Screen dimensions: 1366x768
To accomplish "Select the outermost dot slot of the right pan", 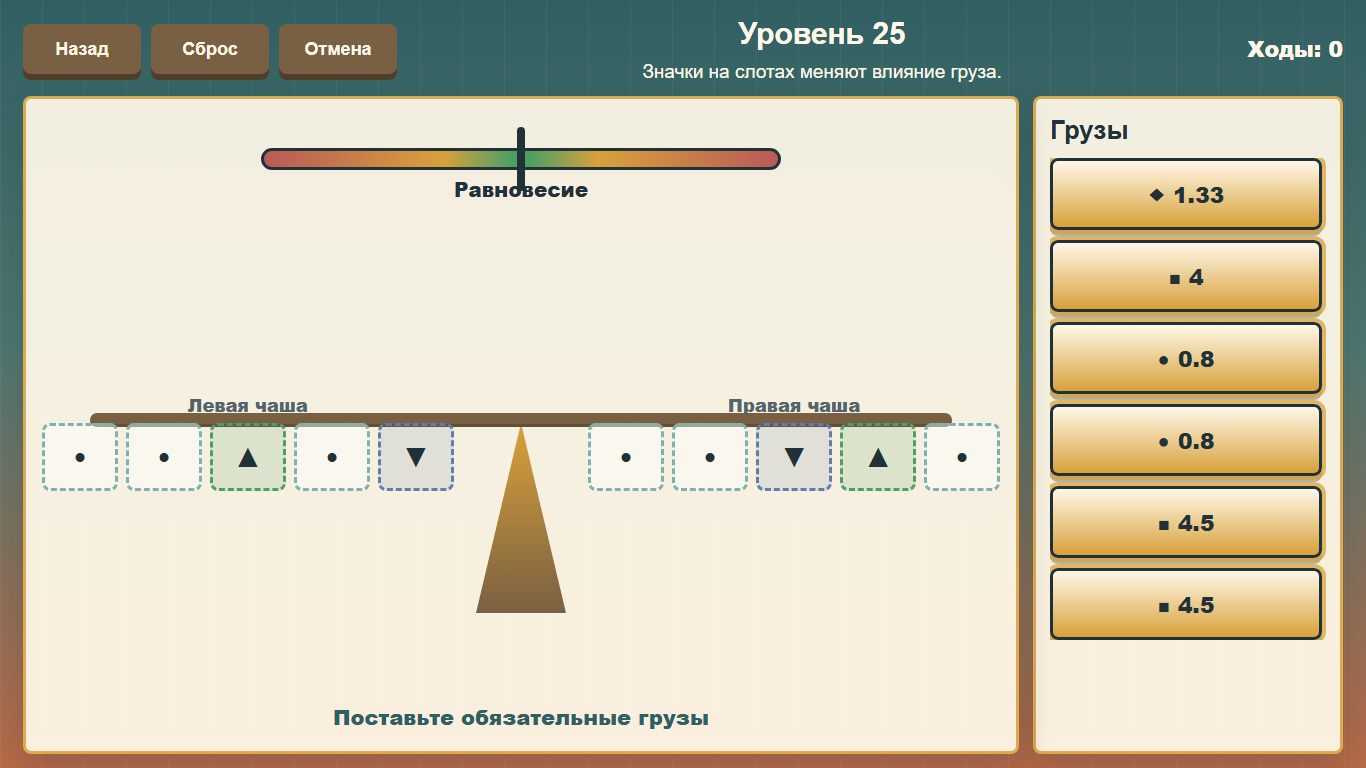I will click(x=962, y=457).
